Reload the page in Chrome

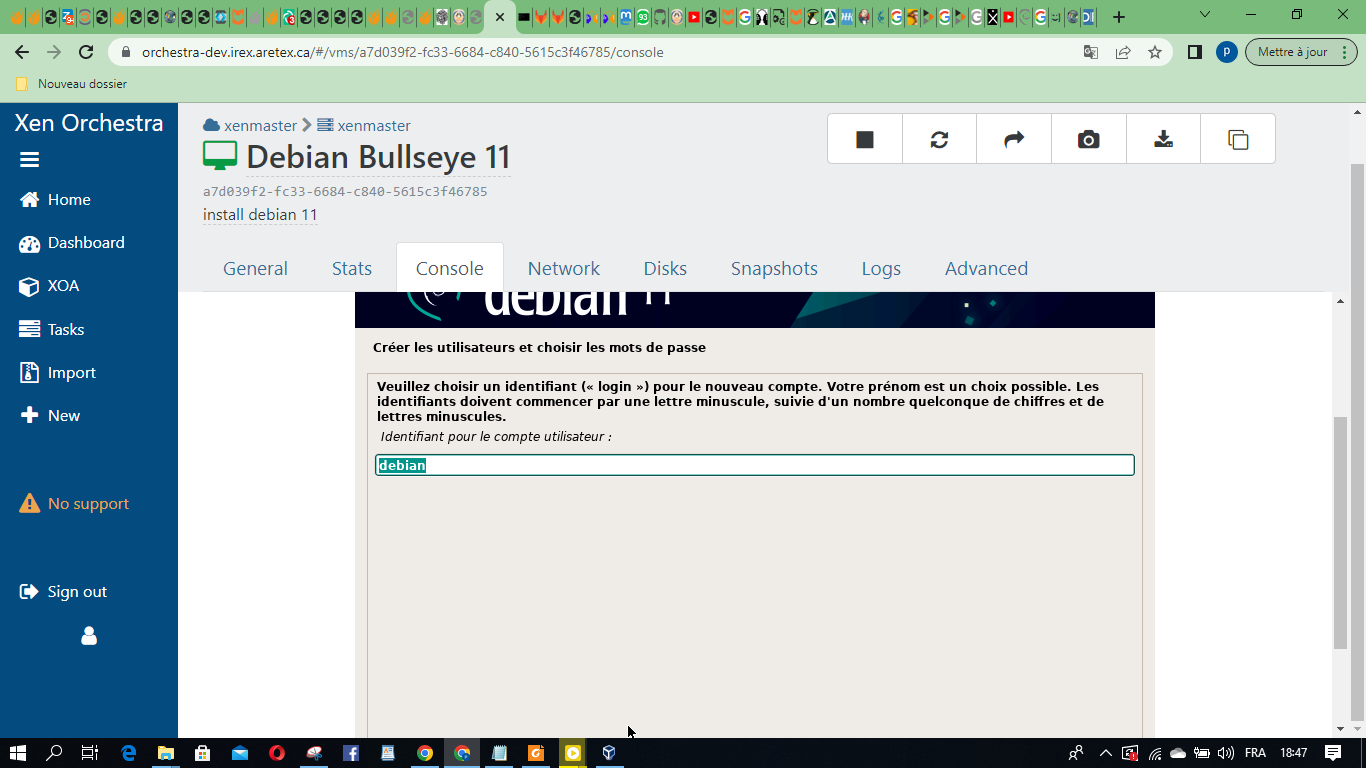86,52
